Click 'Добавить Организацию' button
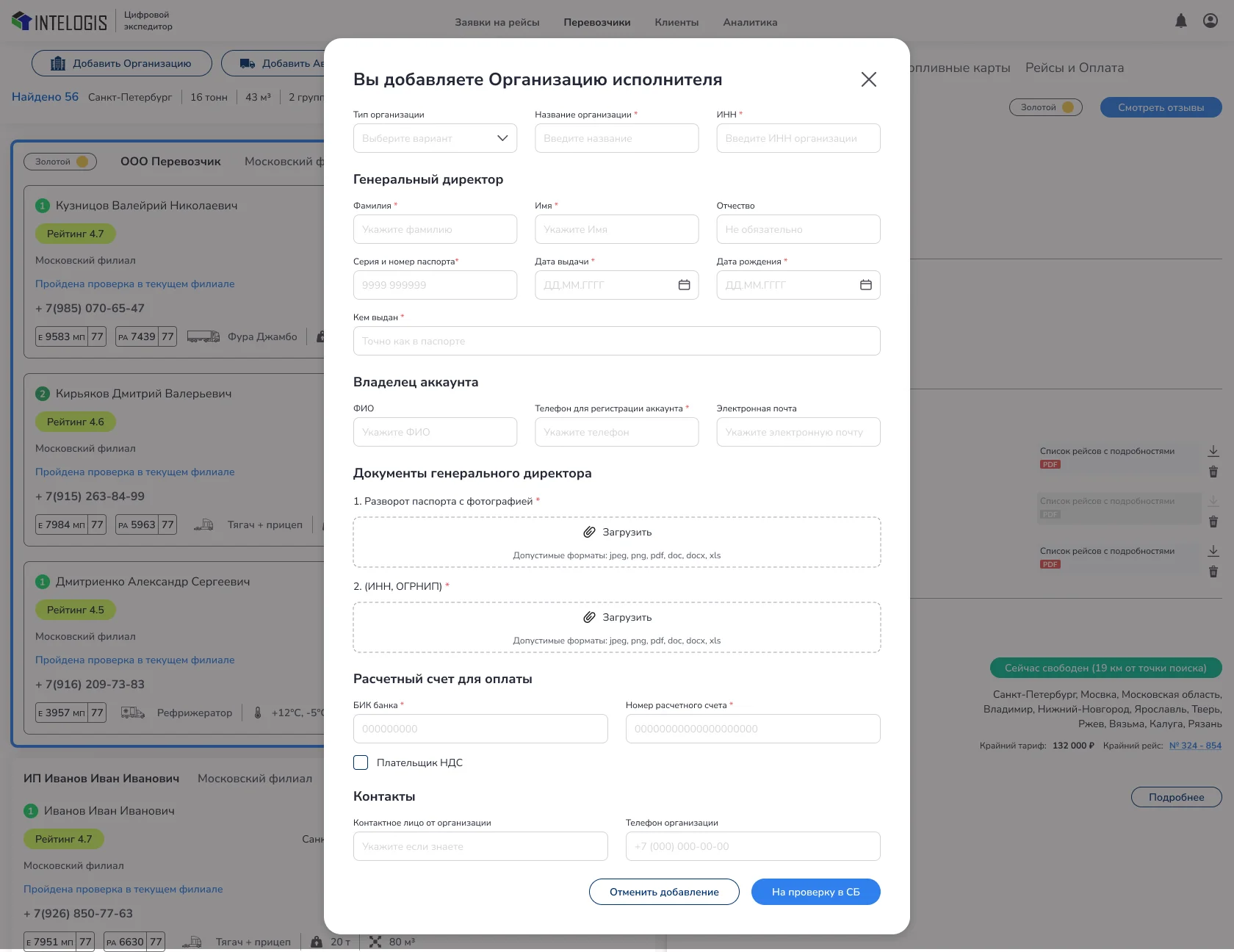 point(122,63)
